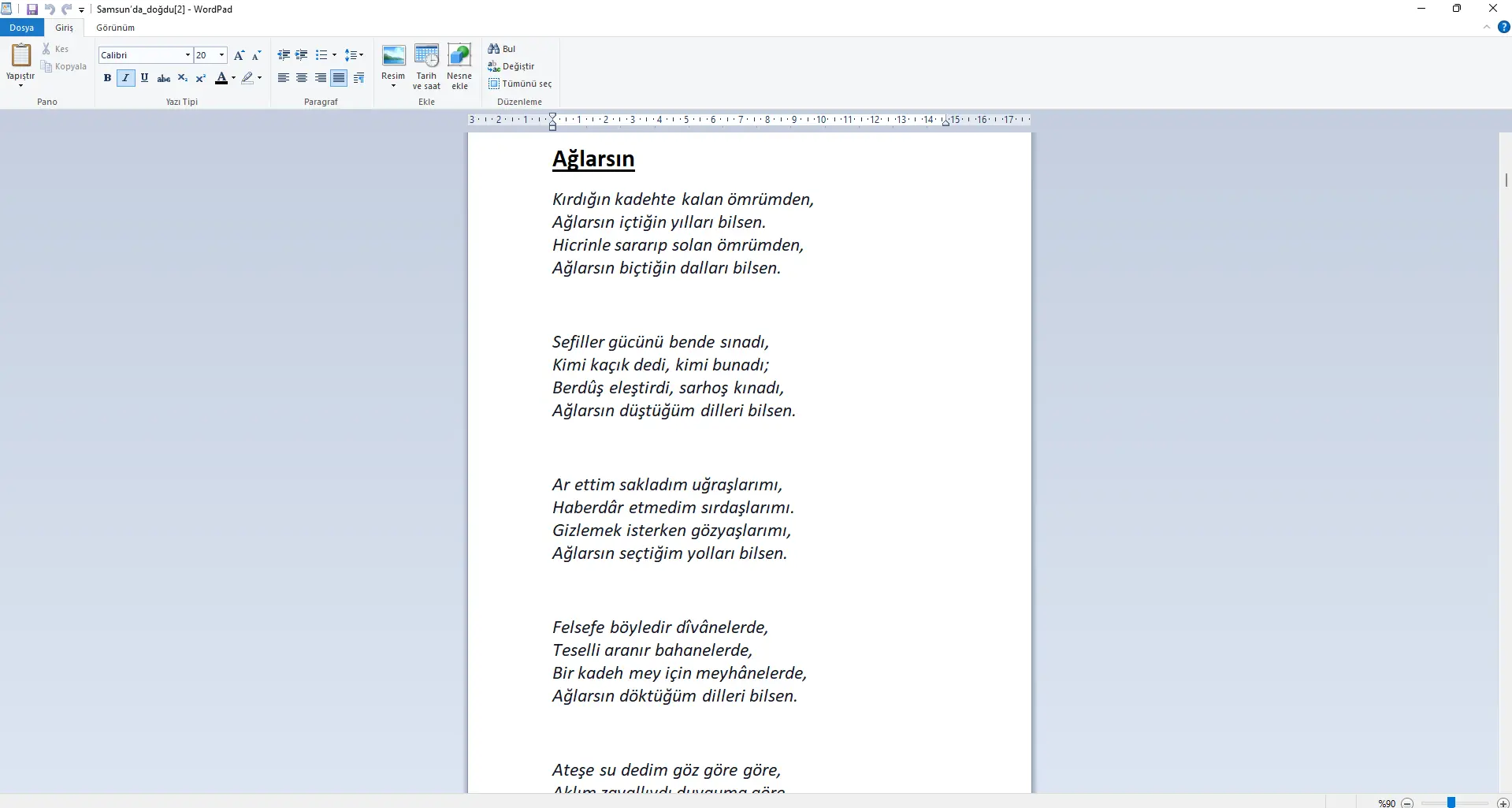Align text to the left

point(284,78)
